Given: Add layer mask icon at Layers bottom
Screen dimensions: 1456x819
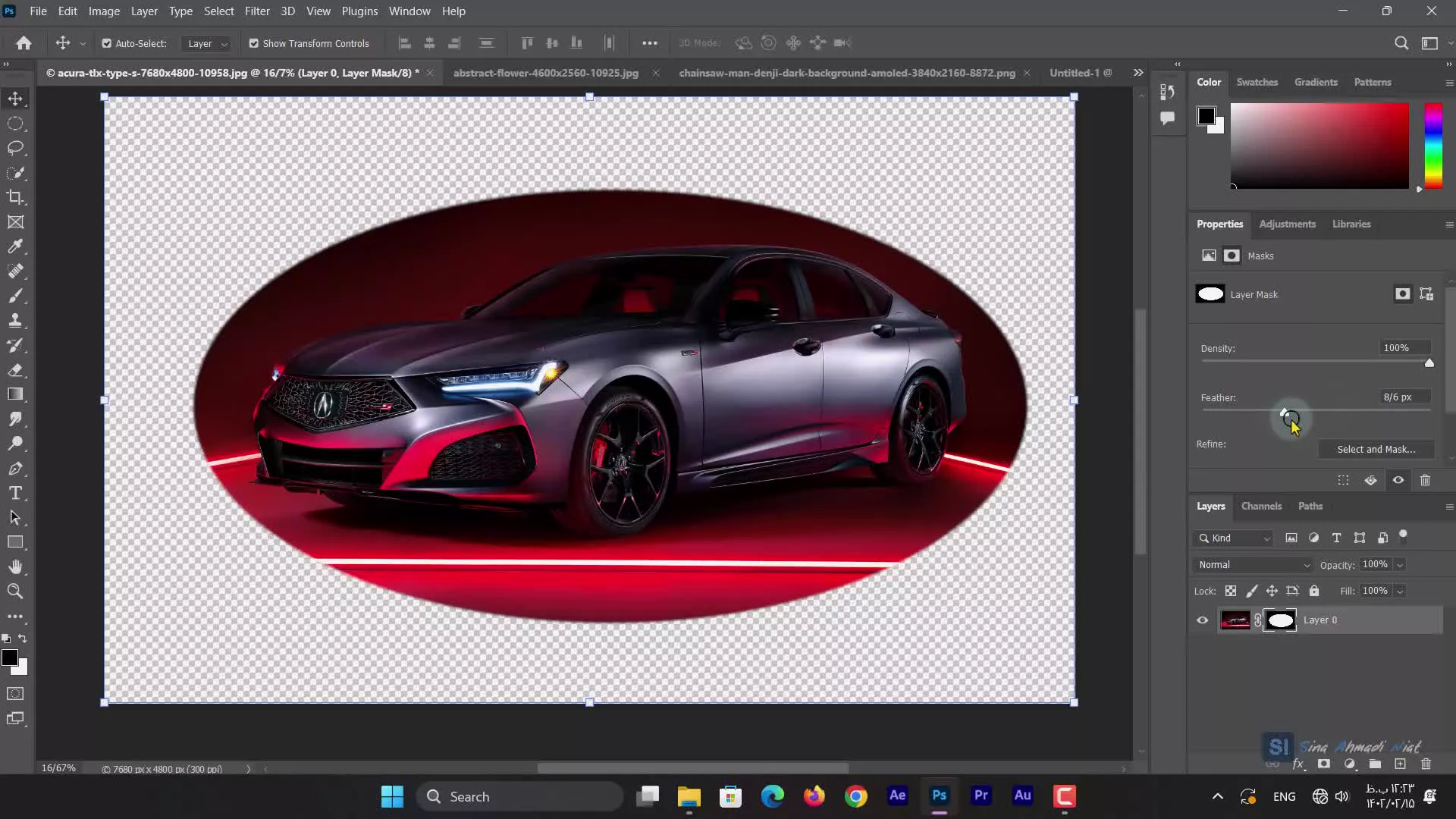Looking at the screenshot, I should [1323, 764].
